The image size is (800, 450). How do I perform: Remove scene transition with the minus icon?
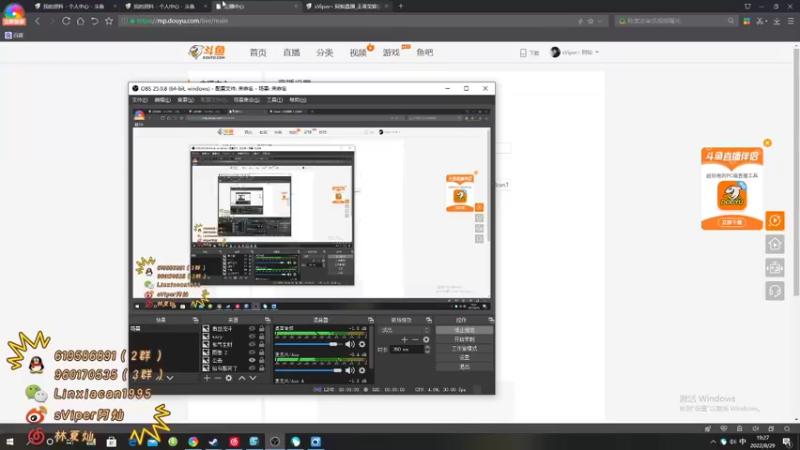coord(415,339)
